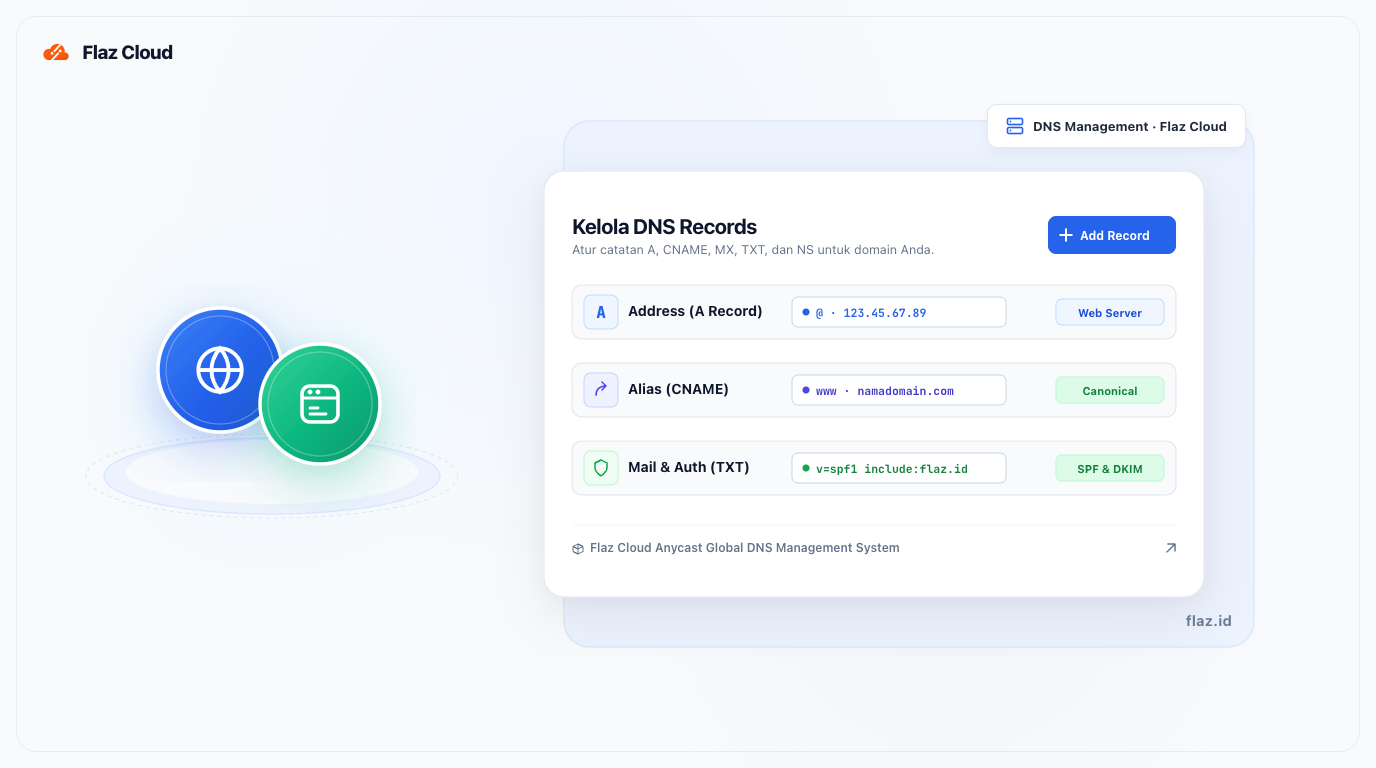Click the "Atur catatan A, CNAME" description text
This screenshot has height=768, width=1376.
pos(753,250)
